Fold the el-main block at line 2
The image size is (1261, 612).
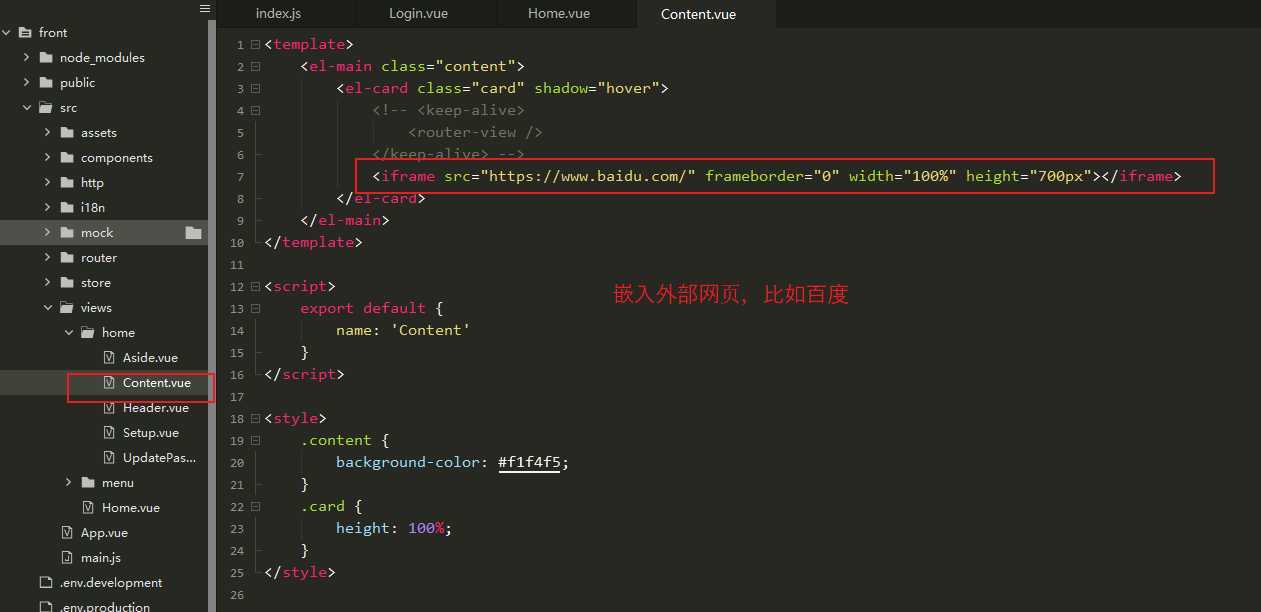(x=255, y=67)
